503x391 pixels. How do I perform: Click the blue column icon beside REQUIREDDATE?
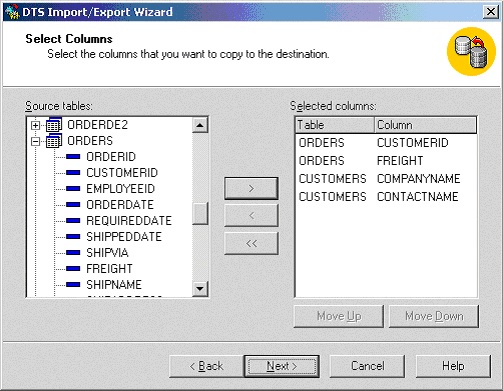pos(73,220)
